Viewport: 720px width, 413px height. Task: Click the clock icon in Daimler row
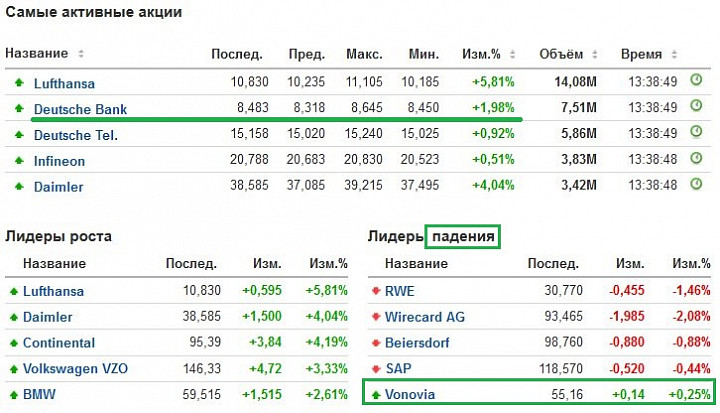(696, 184)
